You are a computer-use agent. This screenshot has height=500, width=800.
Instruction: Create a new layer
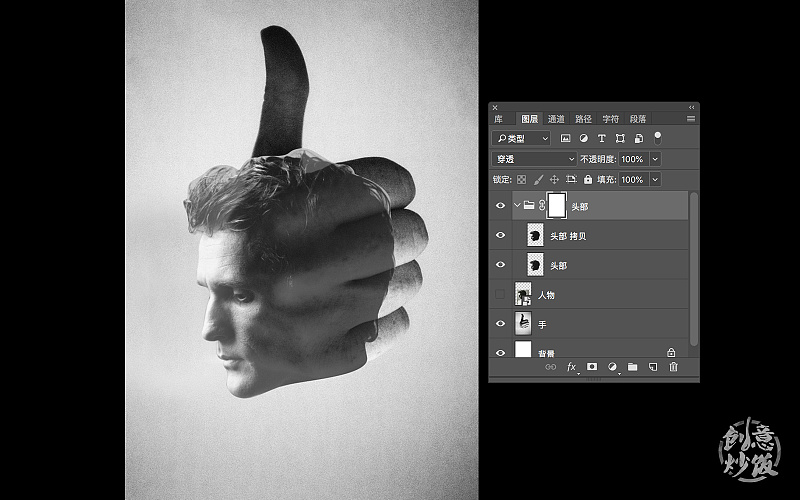coord(652,367)
